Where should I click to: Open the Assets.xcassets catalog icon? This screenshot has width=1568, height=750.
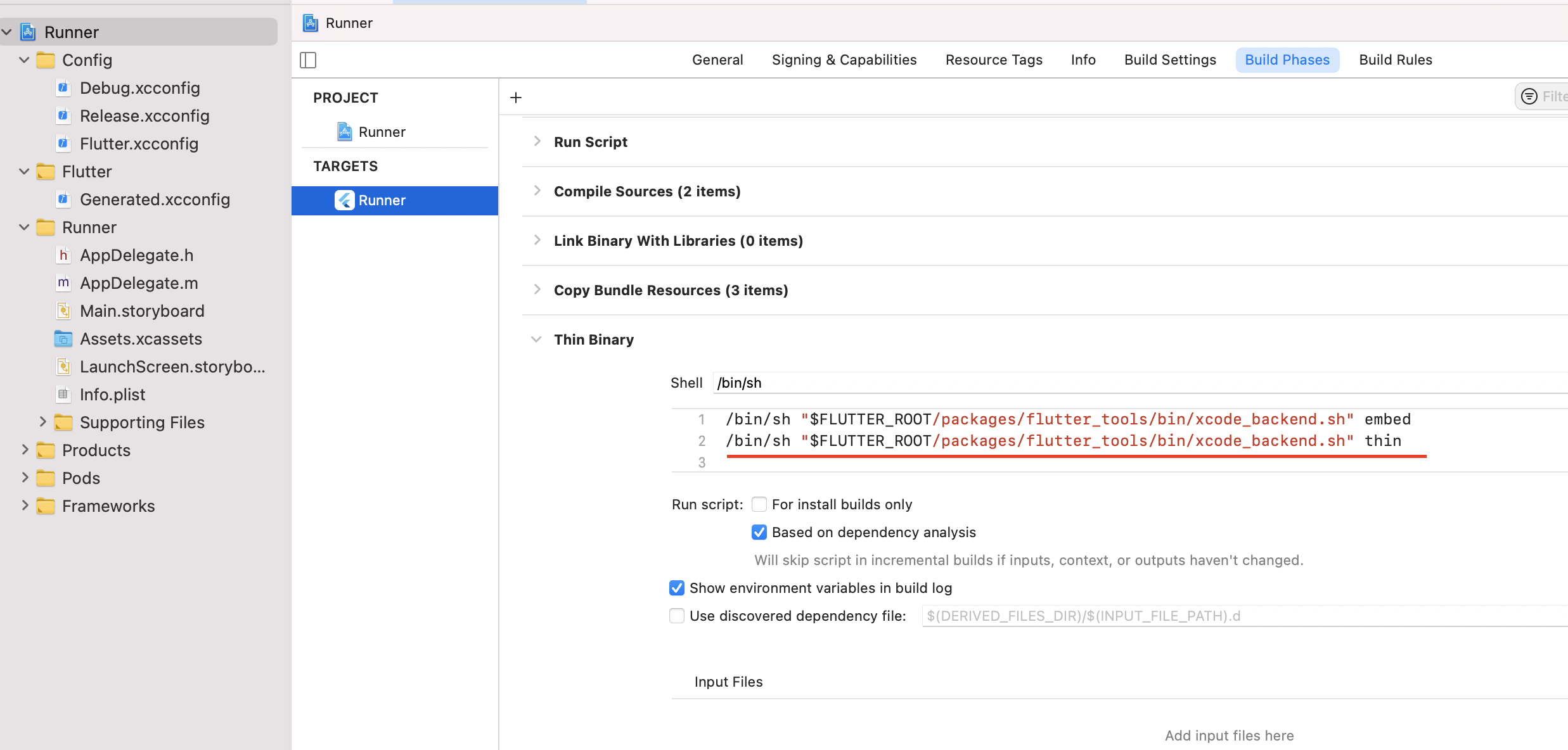pyautogui.click(x=63, y=339)
